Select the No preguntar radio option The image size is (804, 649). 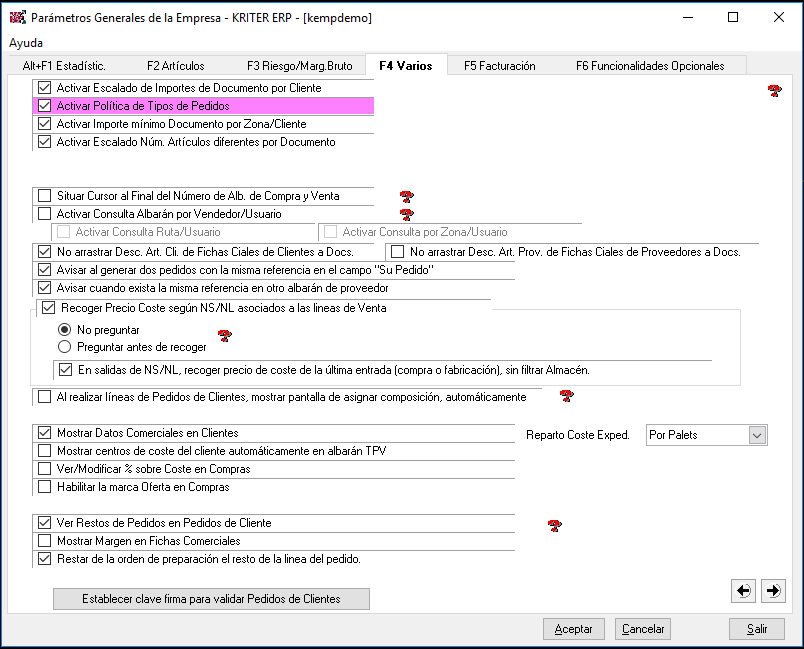point(64,330)
